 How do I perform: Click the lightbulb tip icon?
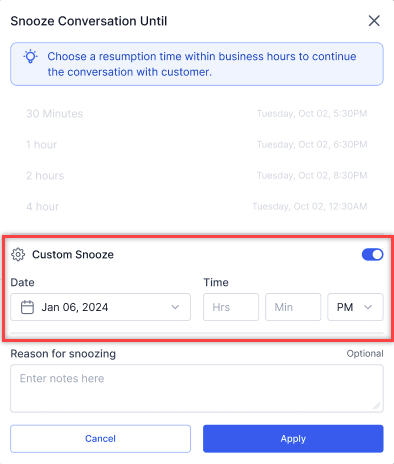(x=30, y=56)
